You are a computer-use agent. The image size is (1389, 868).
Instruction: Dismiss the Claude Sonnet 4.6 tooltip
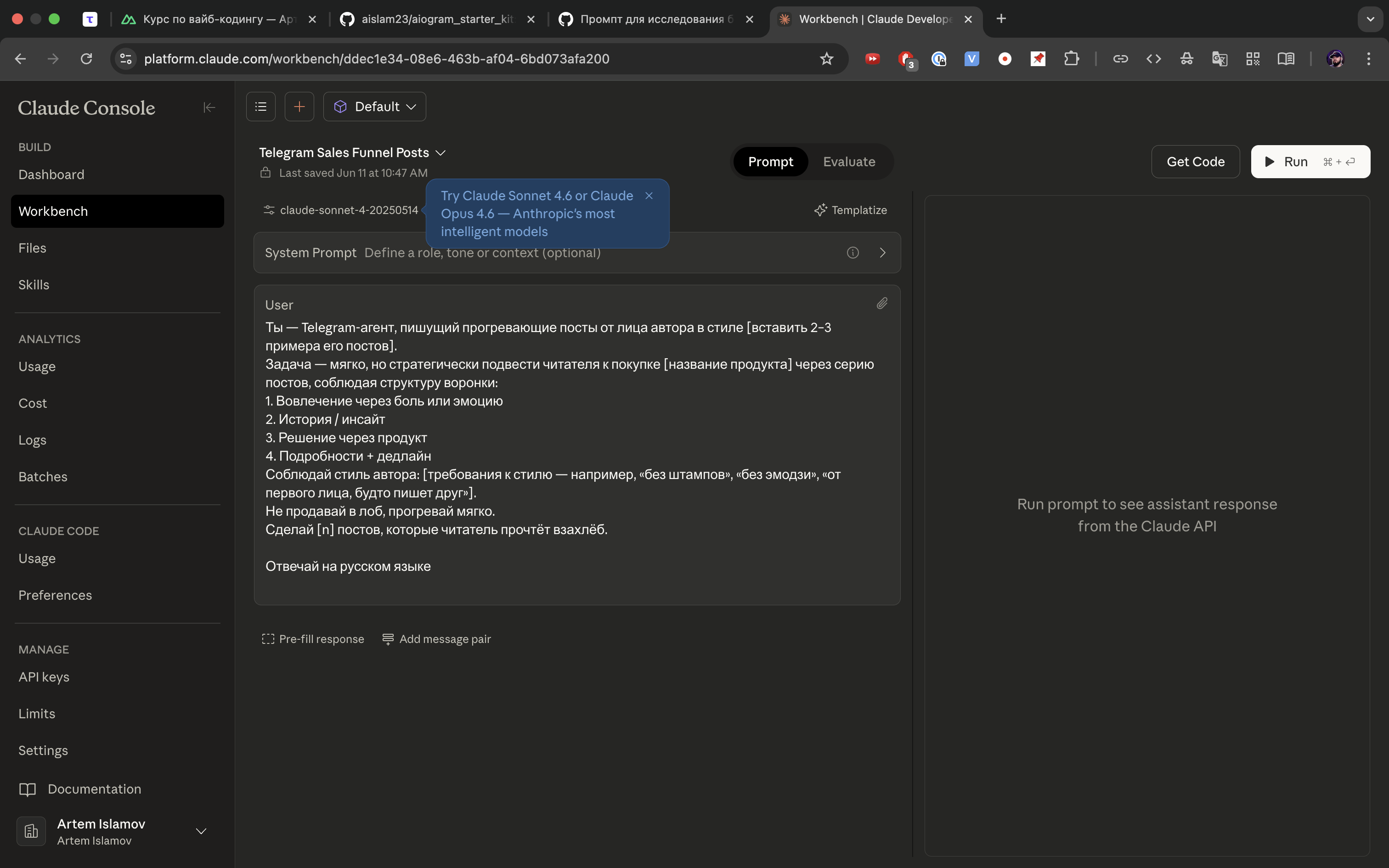649,196
